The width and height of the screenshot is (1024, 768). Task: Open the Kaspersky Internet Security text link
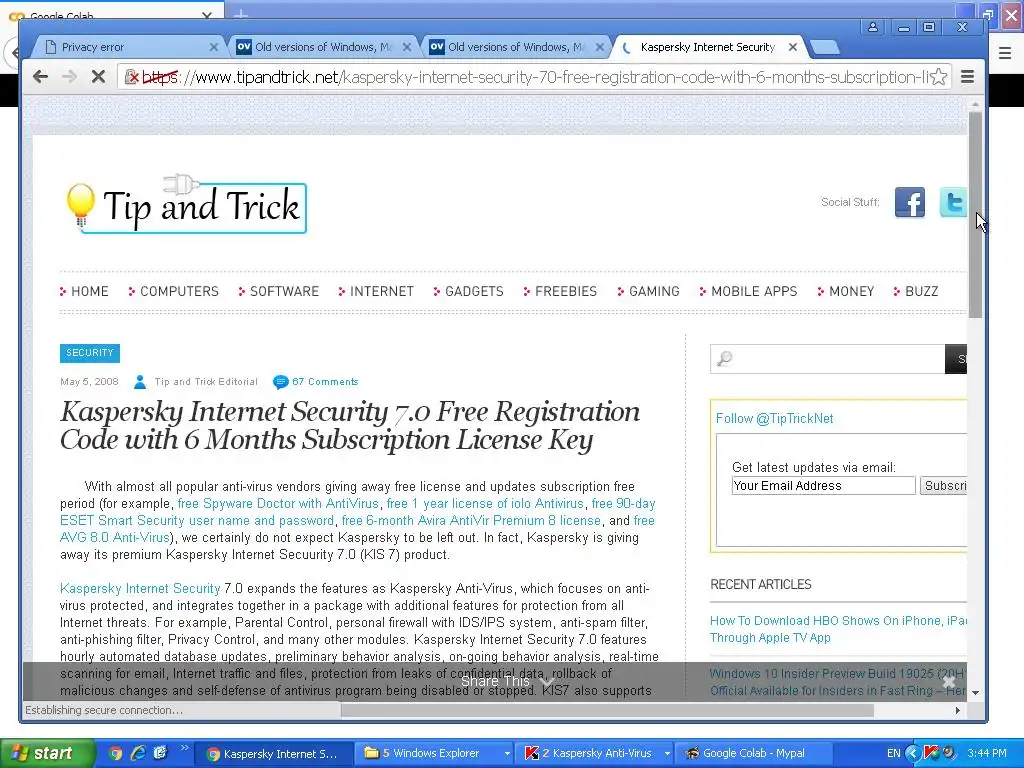[140, 588]
